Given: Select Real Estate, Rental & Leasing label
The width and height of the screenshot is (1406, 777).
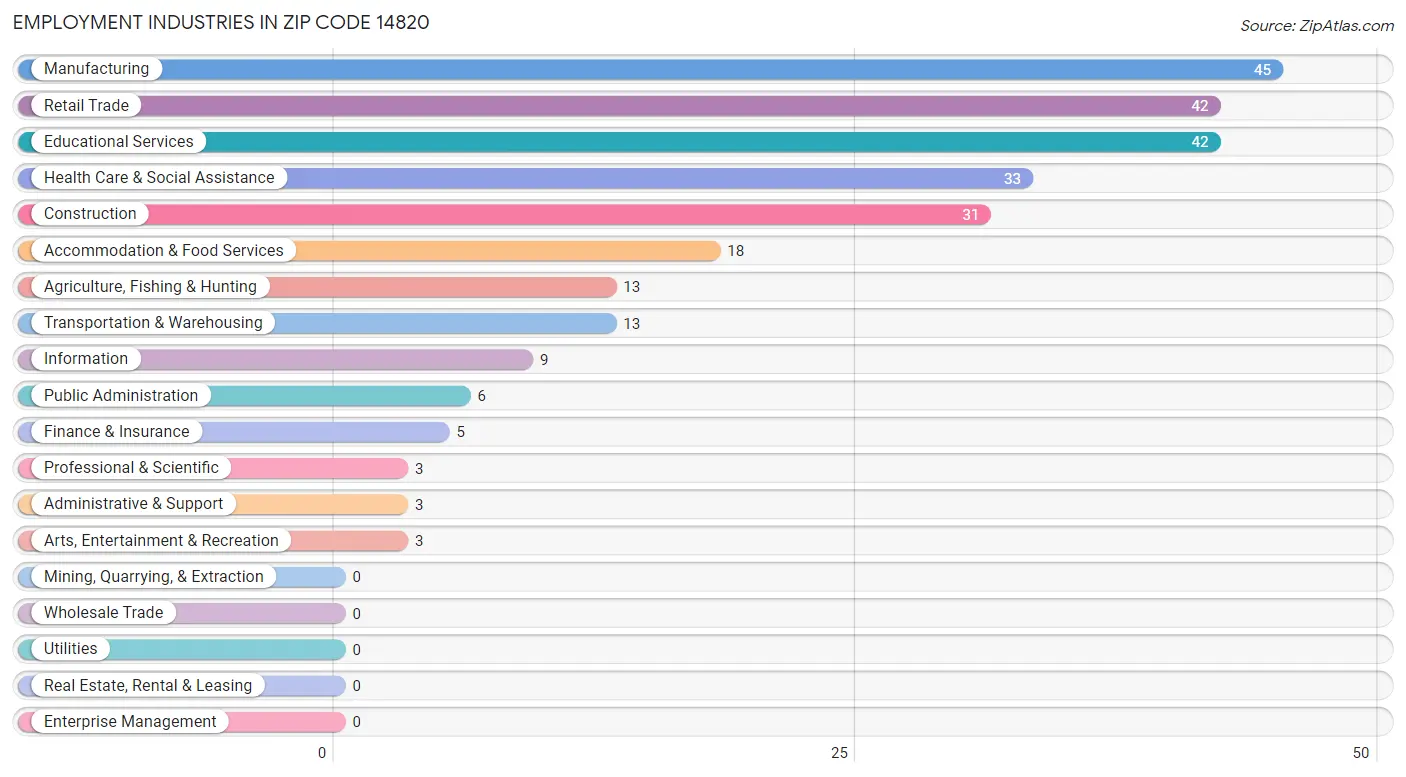Looking at the screenshot, I should point(148,685).
